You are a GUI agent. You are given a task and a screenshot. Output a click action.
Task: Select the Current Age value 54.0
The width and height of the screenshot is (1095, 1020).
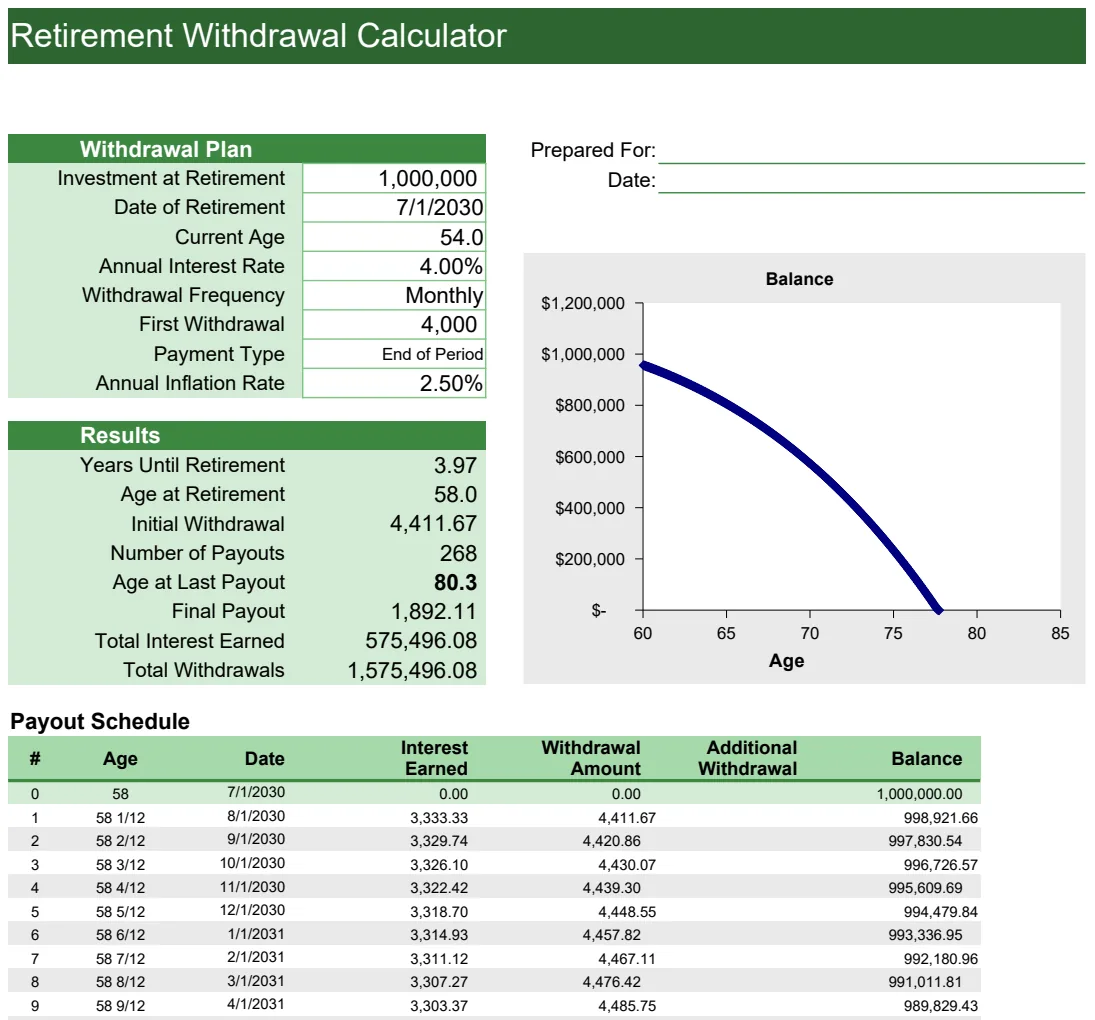[x=394, y=237]
